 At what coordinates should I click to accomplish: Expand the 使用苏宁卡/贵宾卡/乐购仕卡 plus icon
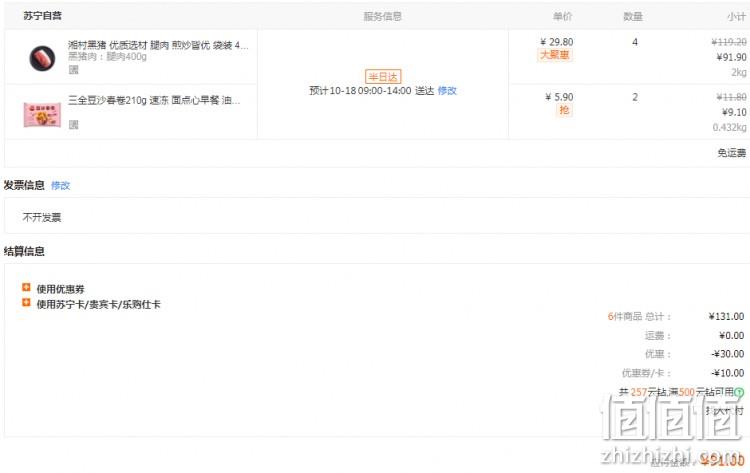click(26, 303)
